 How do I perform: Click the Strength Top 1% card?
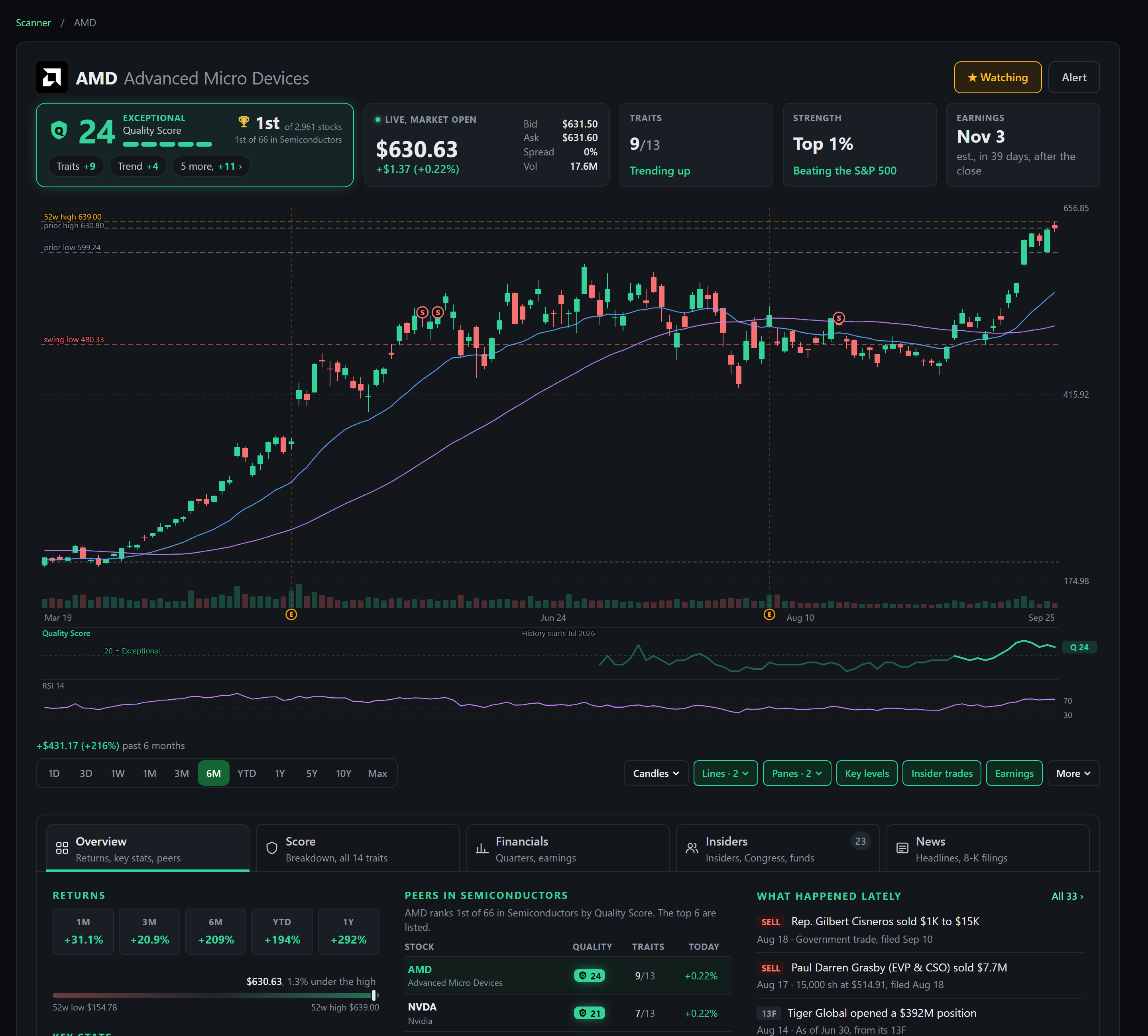859,145
